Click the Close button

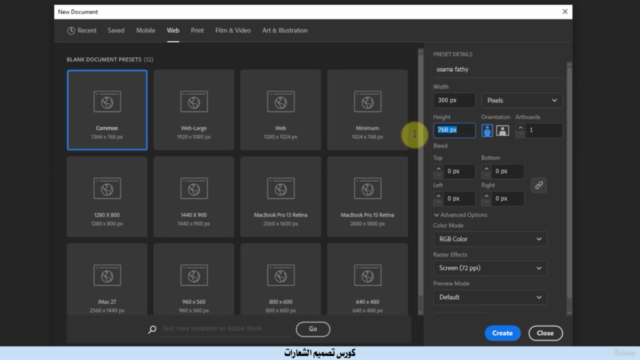pos(545,333)
